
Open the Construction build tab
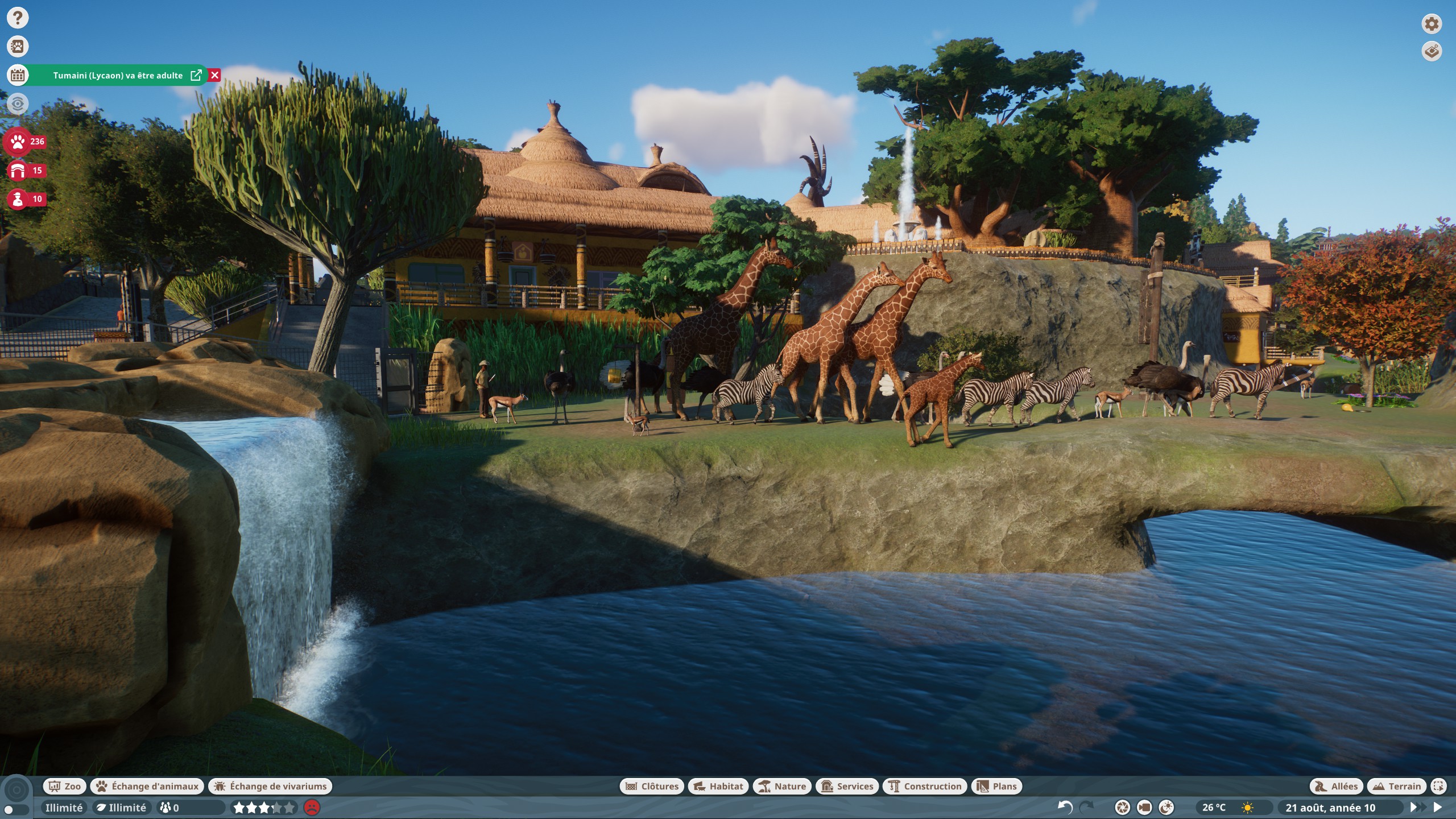point(925,786)
